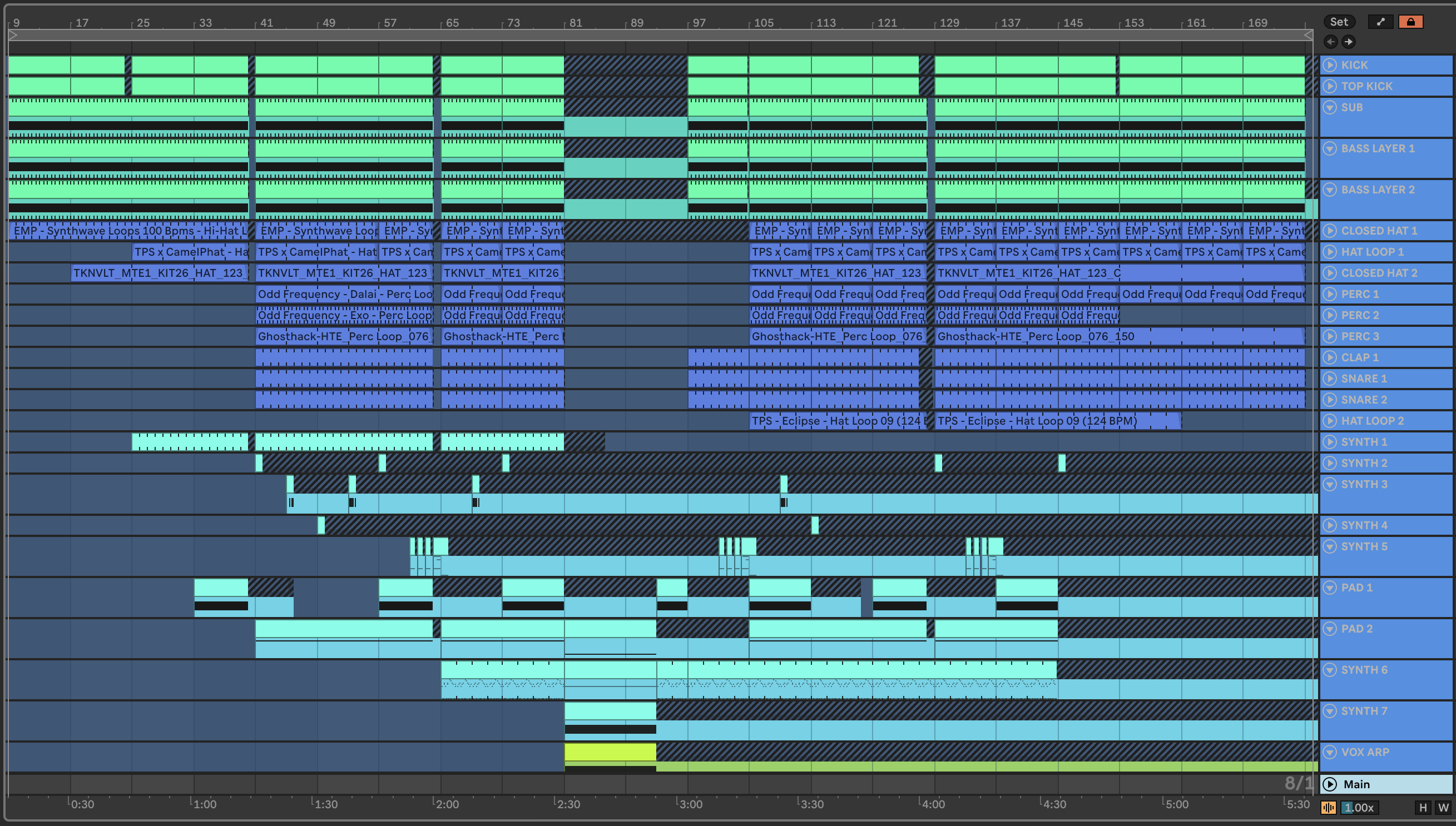Click Optimize Arrangement Width W button
The width and height of the screenshot is (1456, 826).
1443,807
